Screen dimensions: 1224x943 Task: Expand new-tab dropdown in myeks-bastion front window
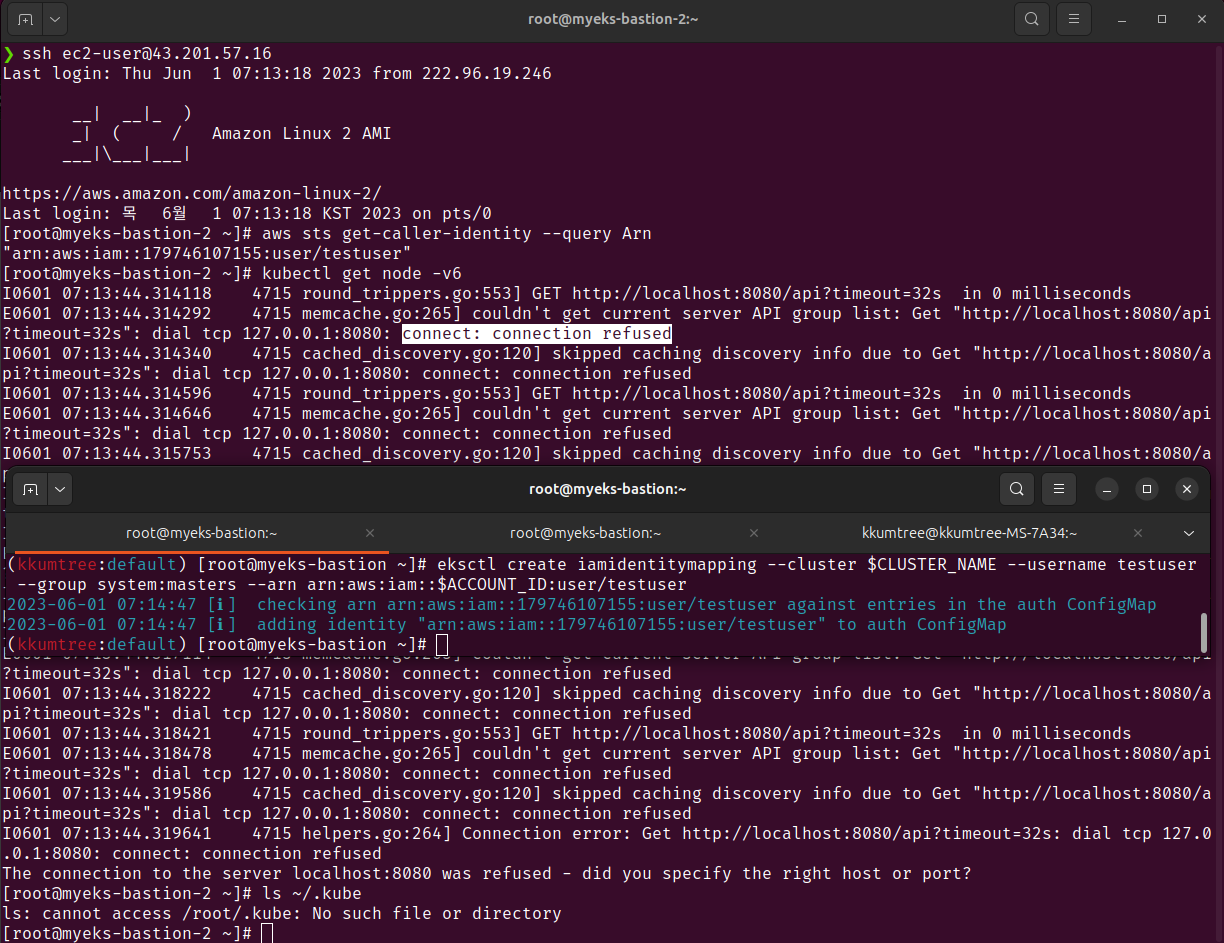click(59, 489)
